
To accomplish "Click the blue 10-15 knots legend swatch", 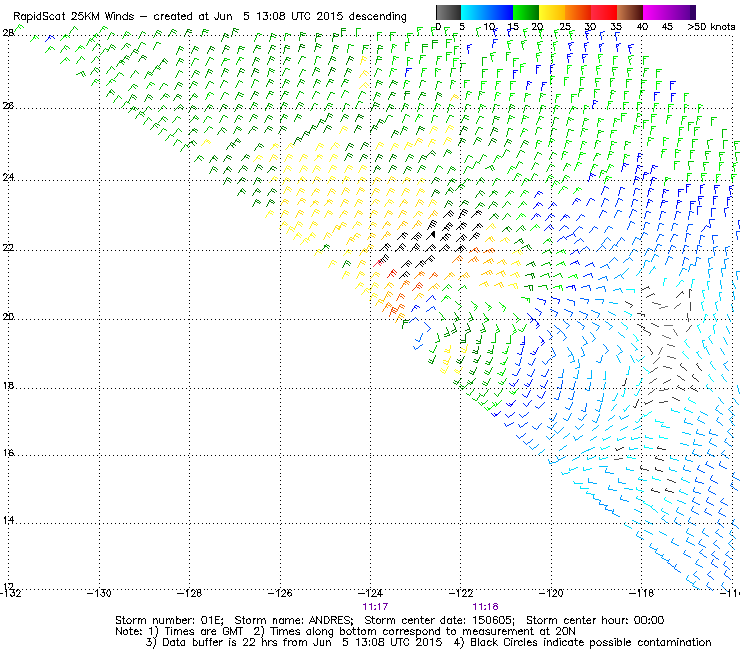I will tap(500, 13).
